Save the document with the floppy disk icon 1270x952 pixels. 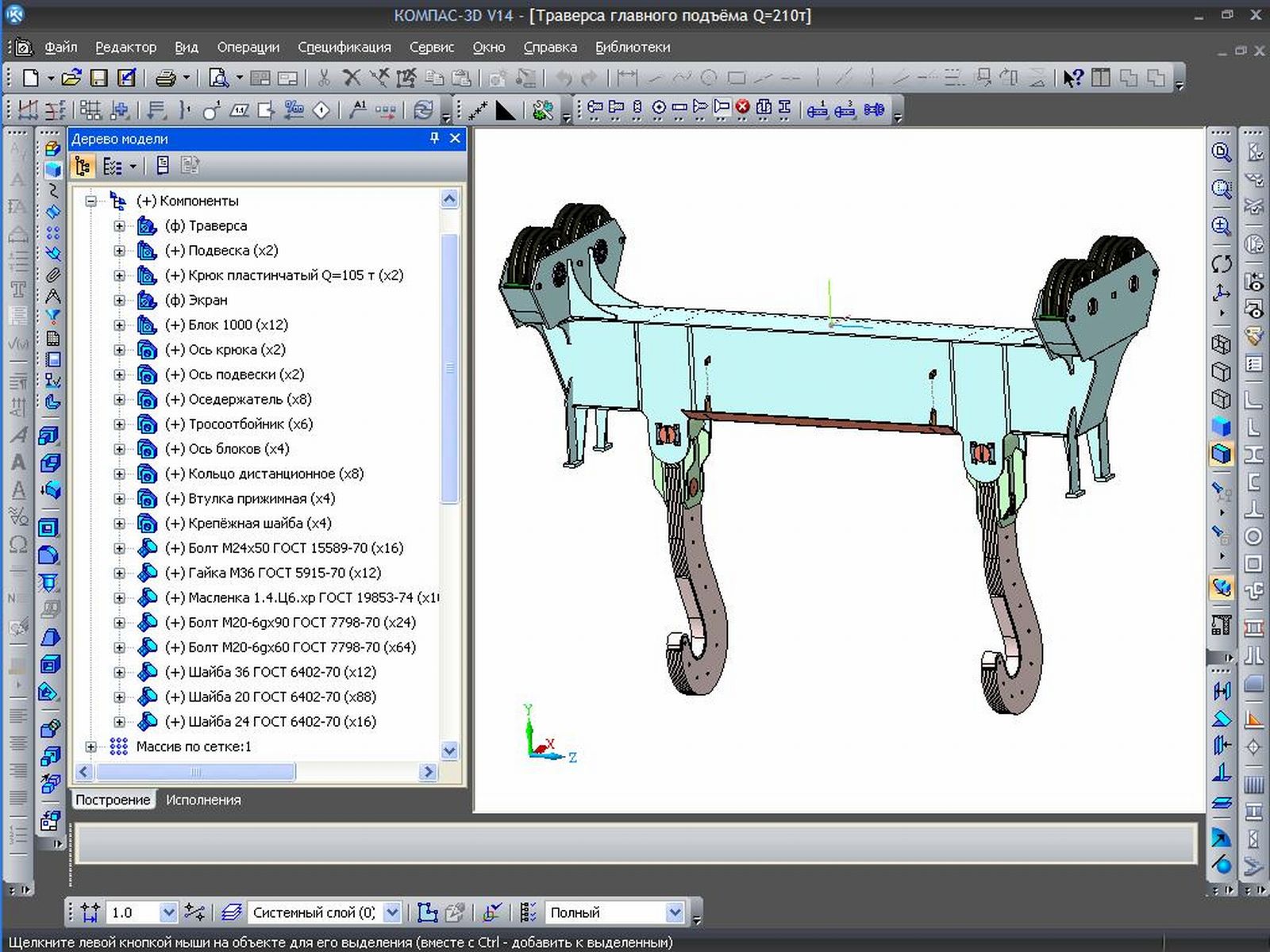pos(98,78)
